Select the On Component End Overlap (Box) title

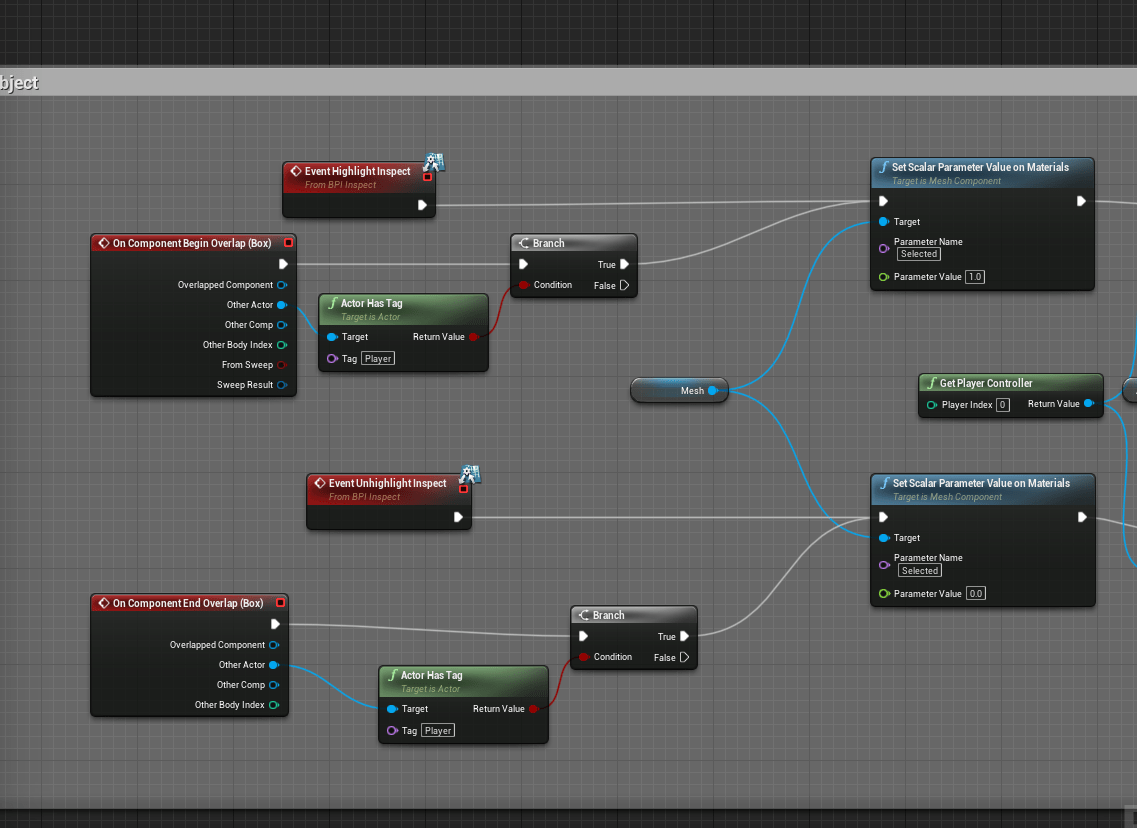[187, 603]
